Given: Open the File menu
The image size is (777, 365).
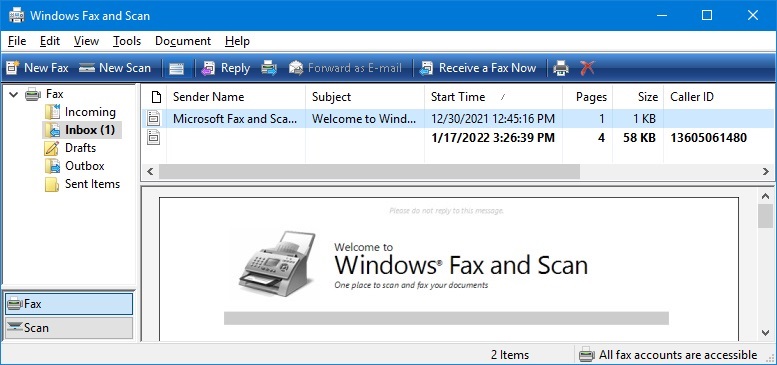Looking at the screenshot, I should 17,41.
